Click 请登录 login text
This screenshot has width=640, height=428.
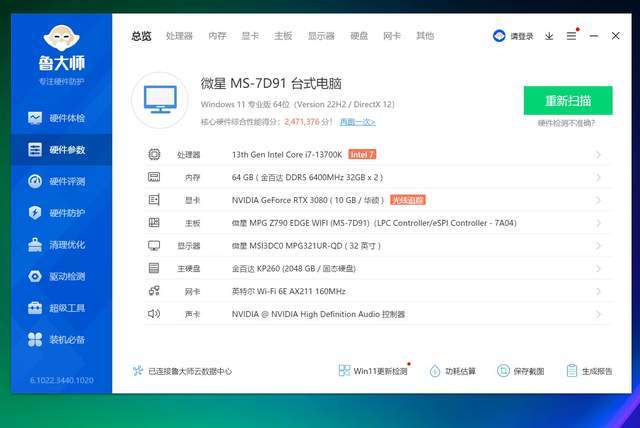pos(522,36)
